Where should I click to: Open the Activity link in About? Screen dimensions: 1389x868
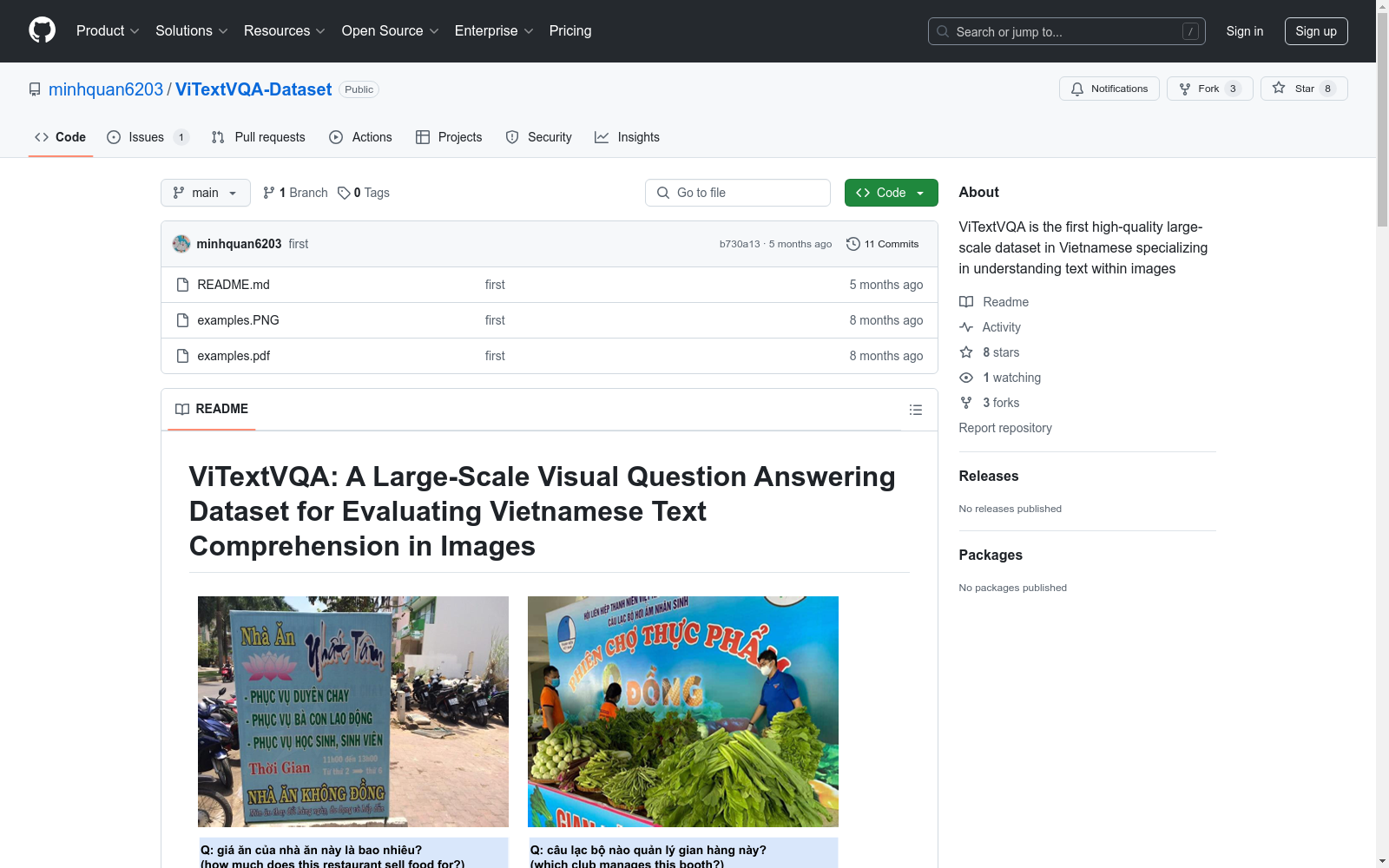990,327
